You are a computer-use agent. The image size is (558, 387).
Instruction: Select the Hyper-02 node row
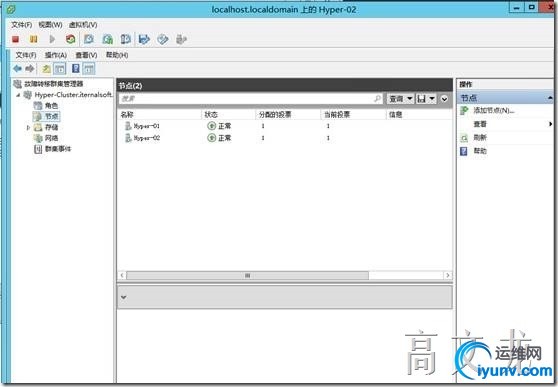pos(285,138)
